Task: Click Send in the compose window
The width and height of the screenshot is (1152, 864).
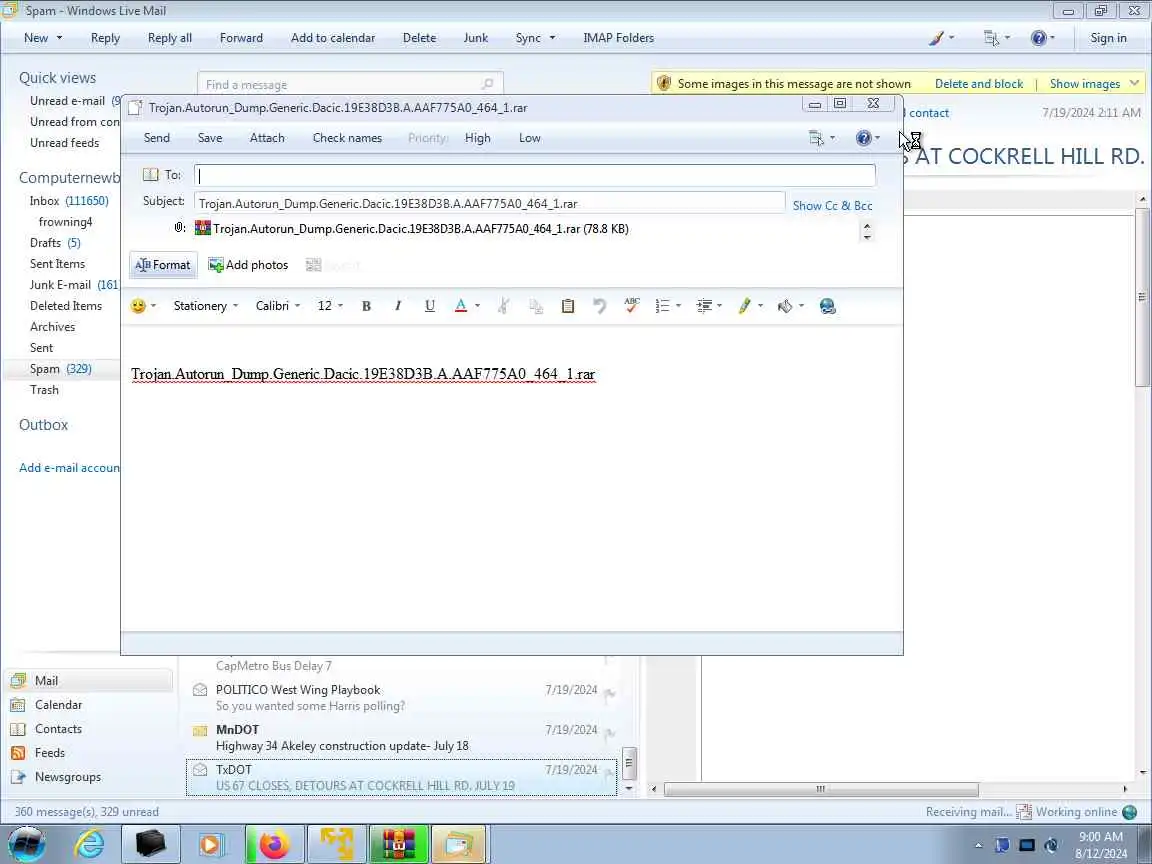Action: click(x=156, y=137)
